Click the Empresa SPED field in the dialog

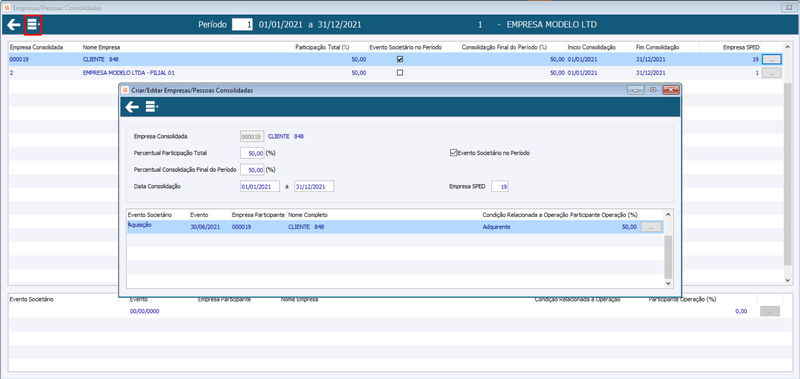[x=500, y=187]
